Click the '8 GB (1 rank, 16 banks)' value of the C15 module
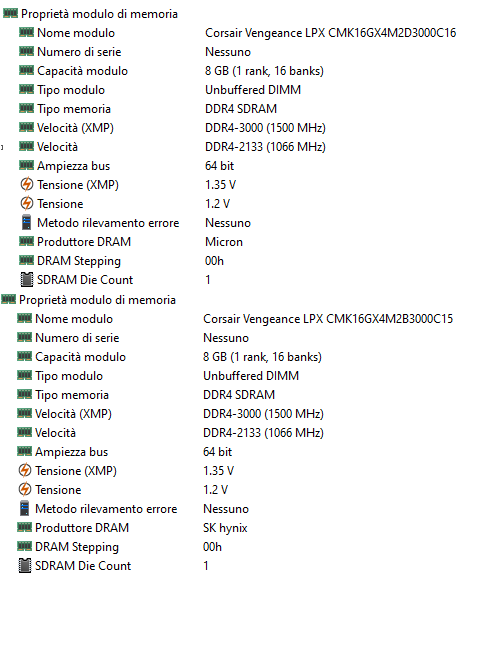Image resolution: width=482 pixels, height=648 pixels. coord(262,357)
